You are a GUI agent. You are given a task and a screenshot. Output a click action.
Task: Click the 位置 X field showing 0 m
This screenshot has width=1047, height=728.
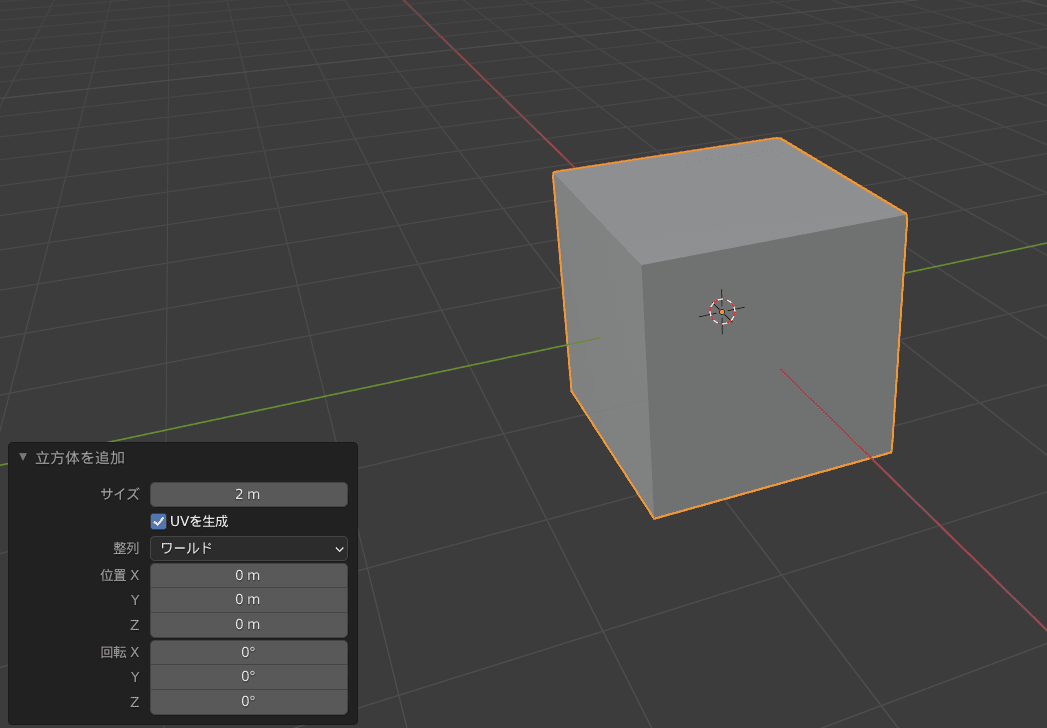pyautogui.click(x=248, y=575)
